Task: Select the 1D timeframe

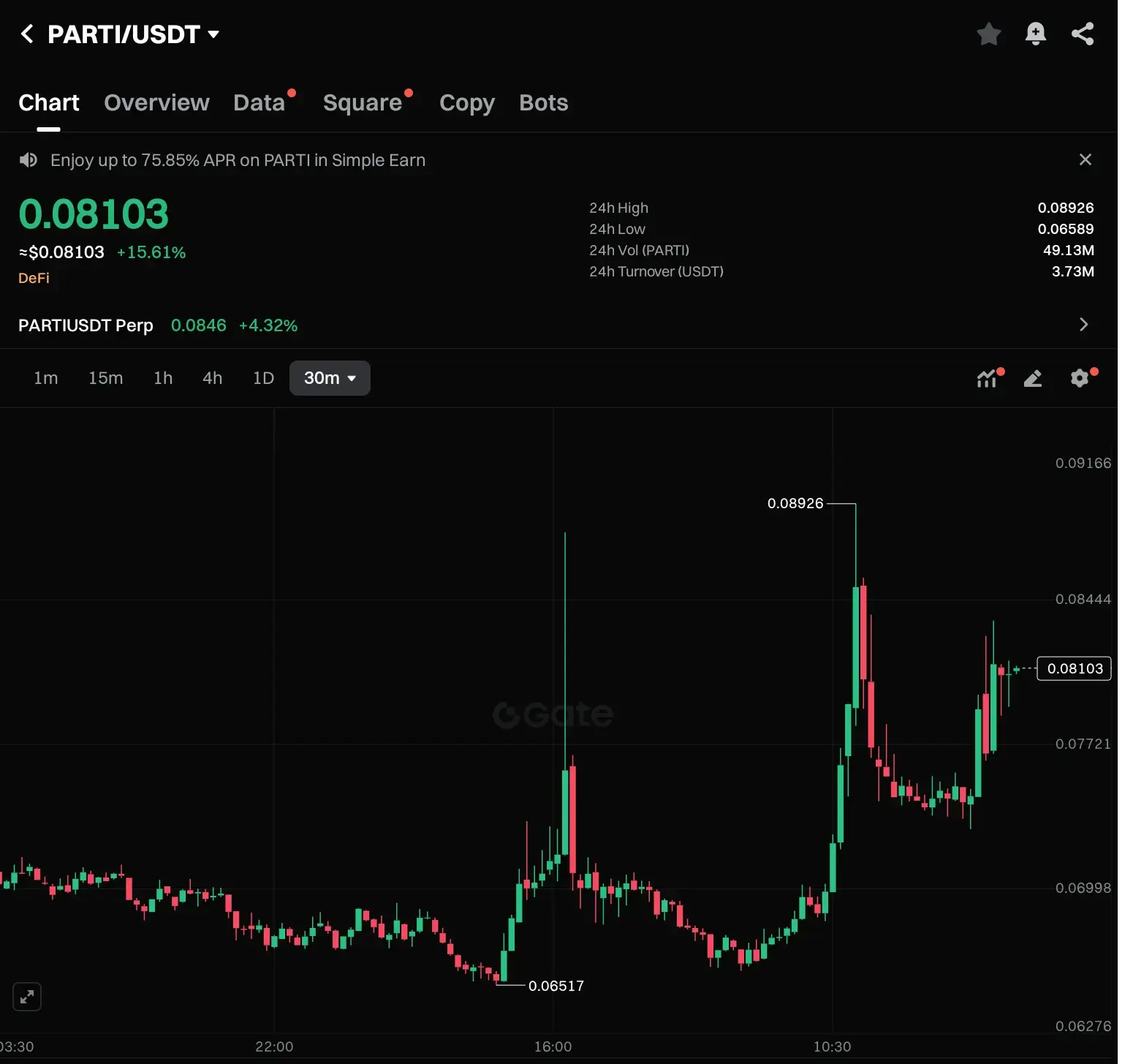Action: pos(263,378)
